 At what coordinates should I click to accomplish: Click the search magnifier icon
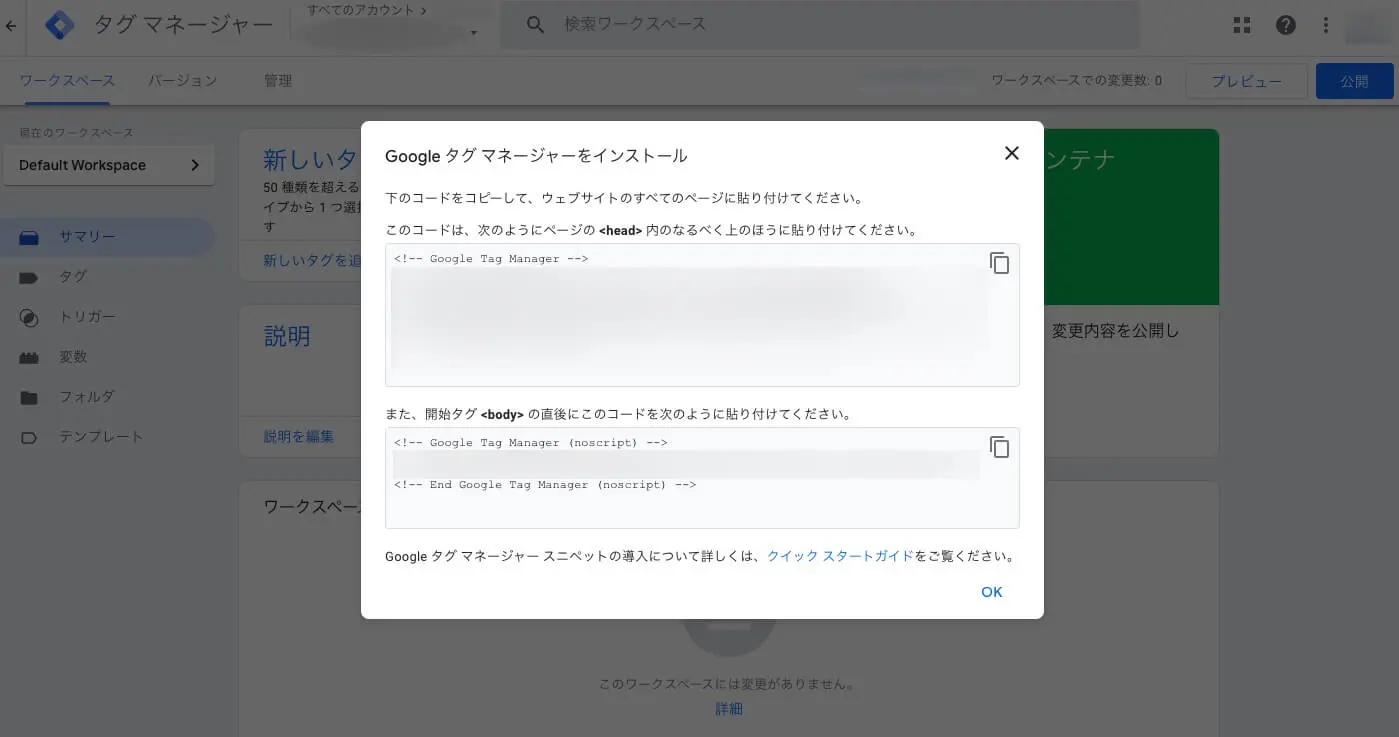(535, 25)
